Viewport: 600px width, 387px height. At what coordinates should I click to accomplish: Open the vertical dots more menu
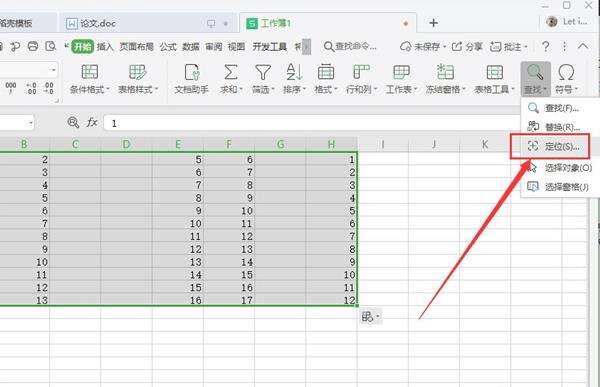click(x=564, y=46)
